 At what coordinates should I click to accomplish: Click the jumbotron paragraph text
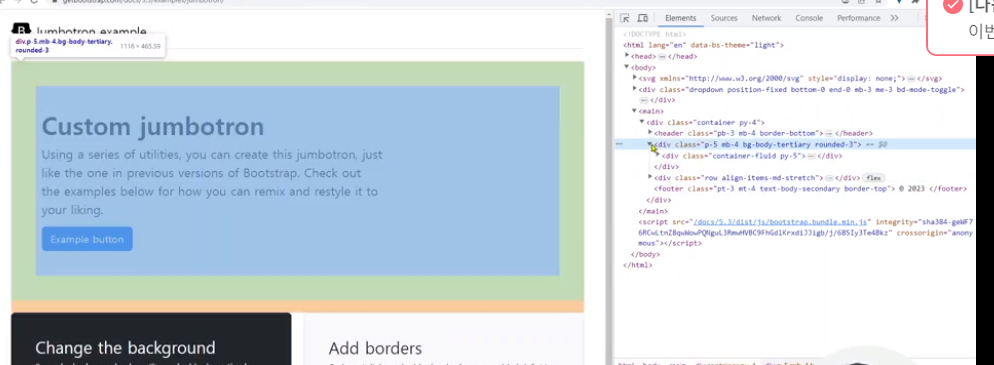click(212, 182)
